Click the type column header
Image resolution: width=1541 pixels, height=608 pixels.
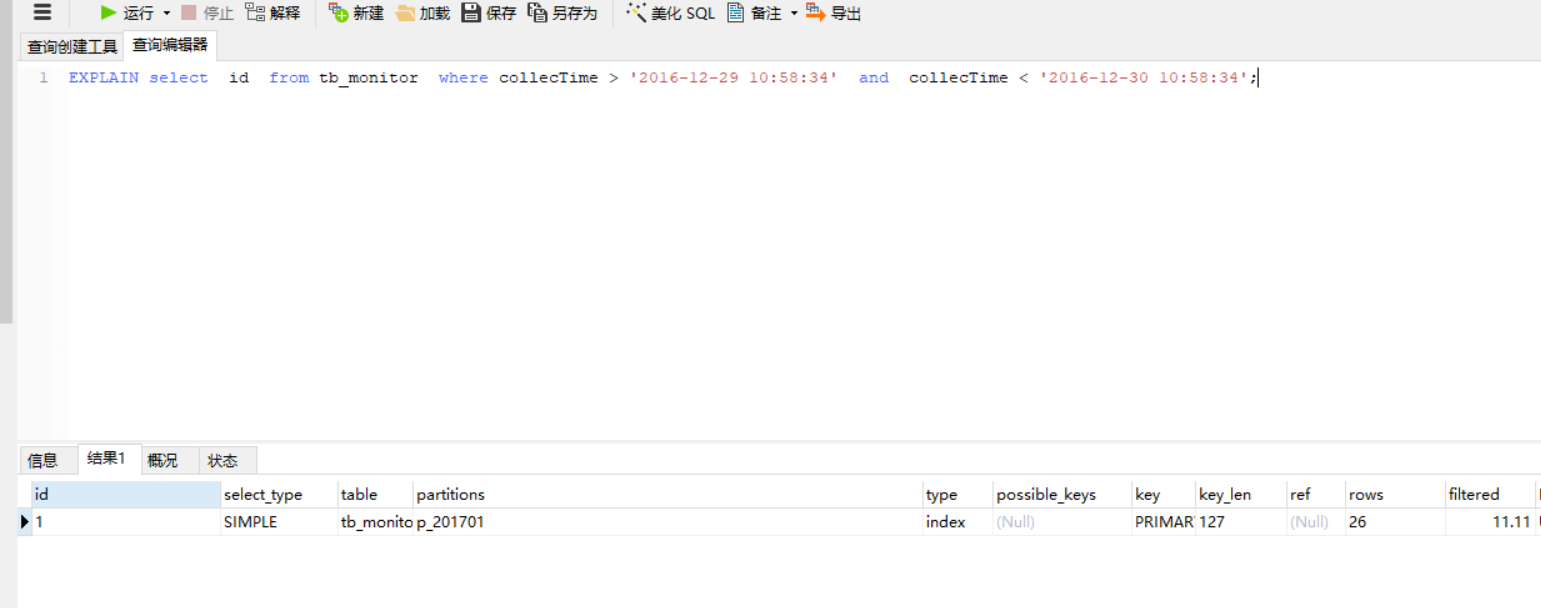957,494
